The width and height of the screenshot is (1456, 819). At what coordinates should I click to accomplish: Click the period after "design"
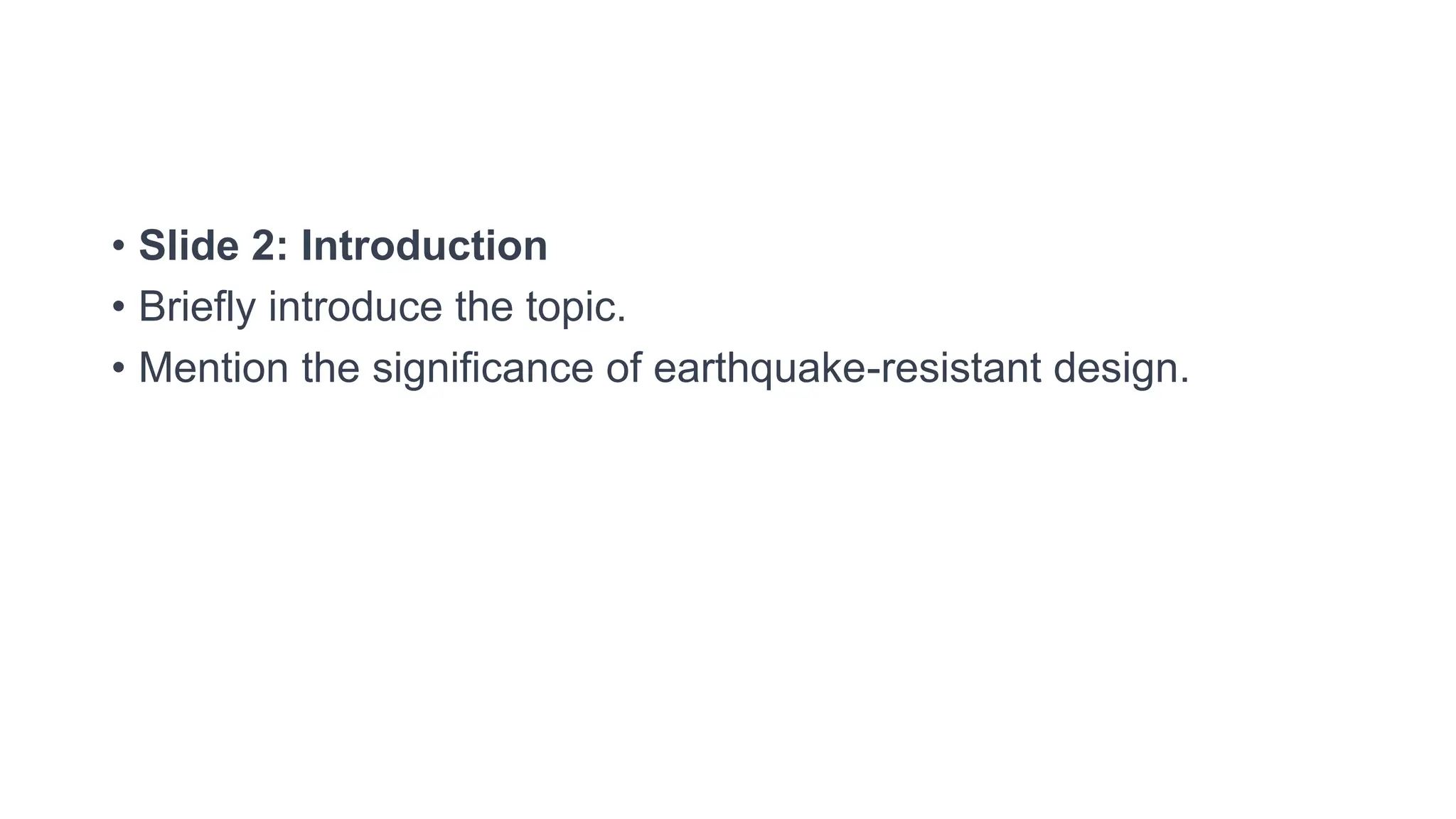click(1184, 380)
